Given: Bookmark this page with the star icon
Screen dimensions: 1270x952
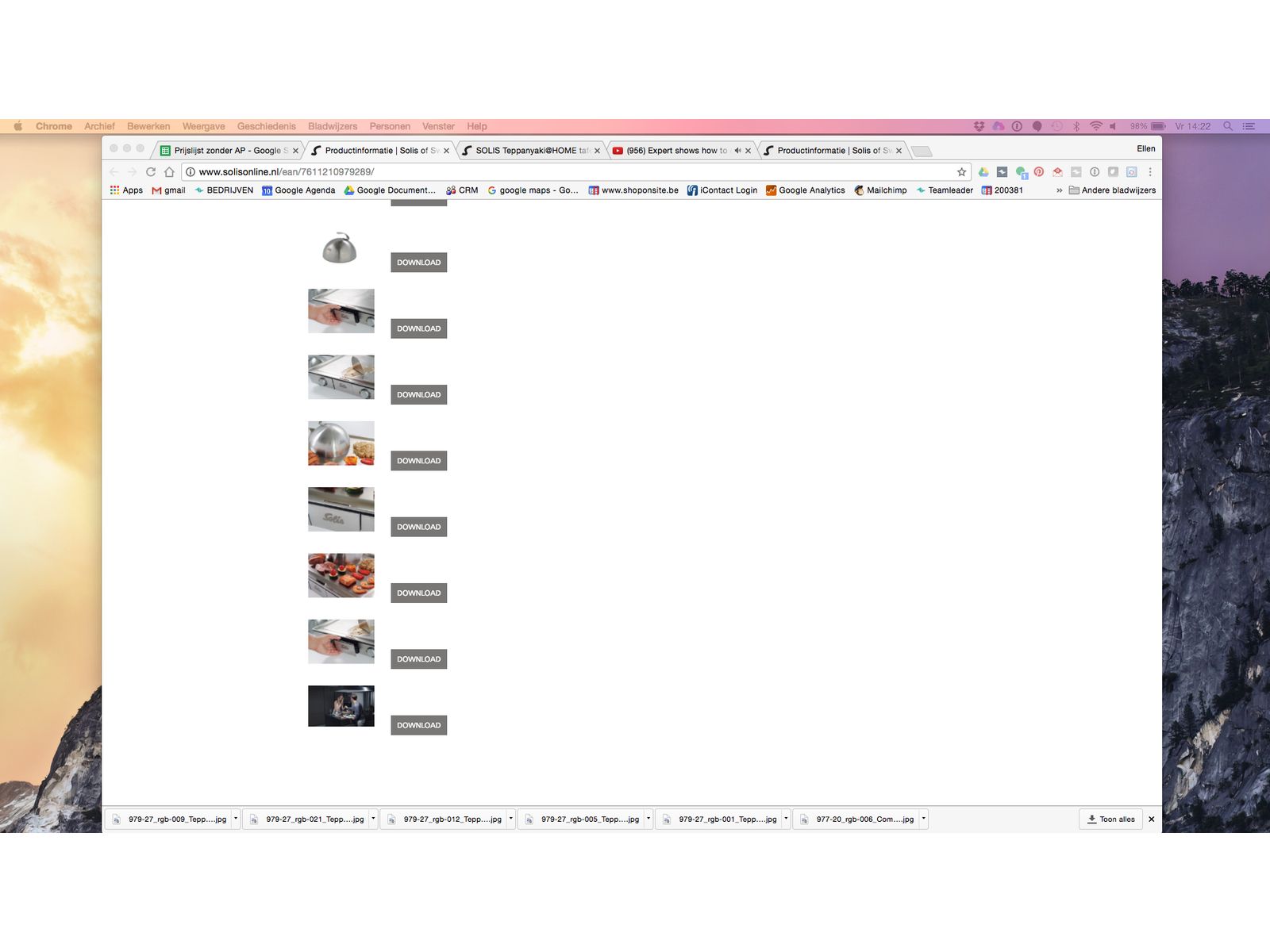Looking at the screenshot, I should (x=961, y=172).
